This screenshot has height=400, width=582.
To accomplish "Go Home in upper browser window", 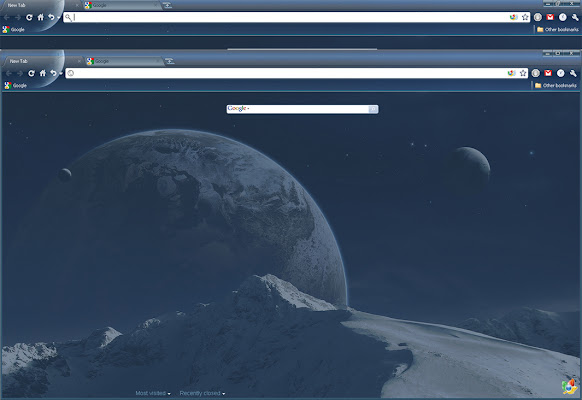I will pyautogui.click(x=40, y=17).
